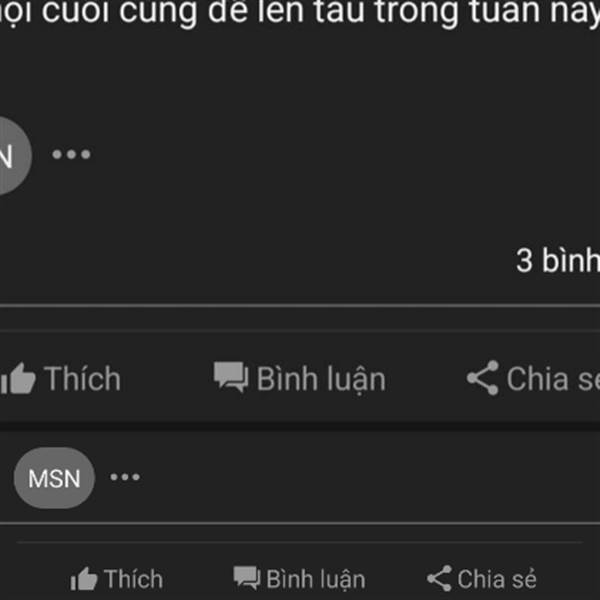The image size is (600, 600).
Task: Click the comment bubble icon in upper post
Action: tap(231, 377)
